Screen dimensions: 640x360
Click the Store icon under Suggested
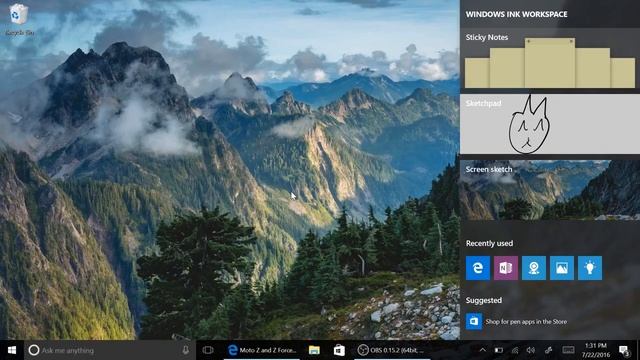point(474,321)
